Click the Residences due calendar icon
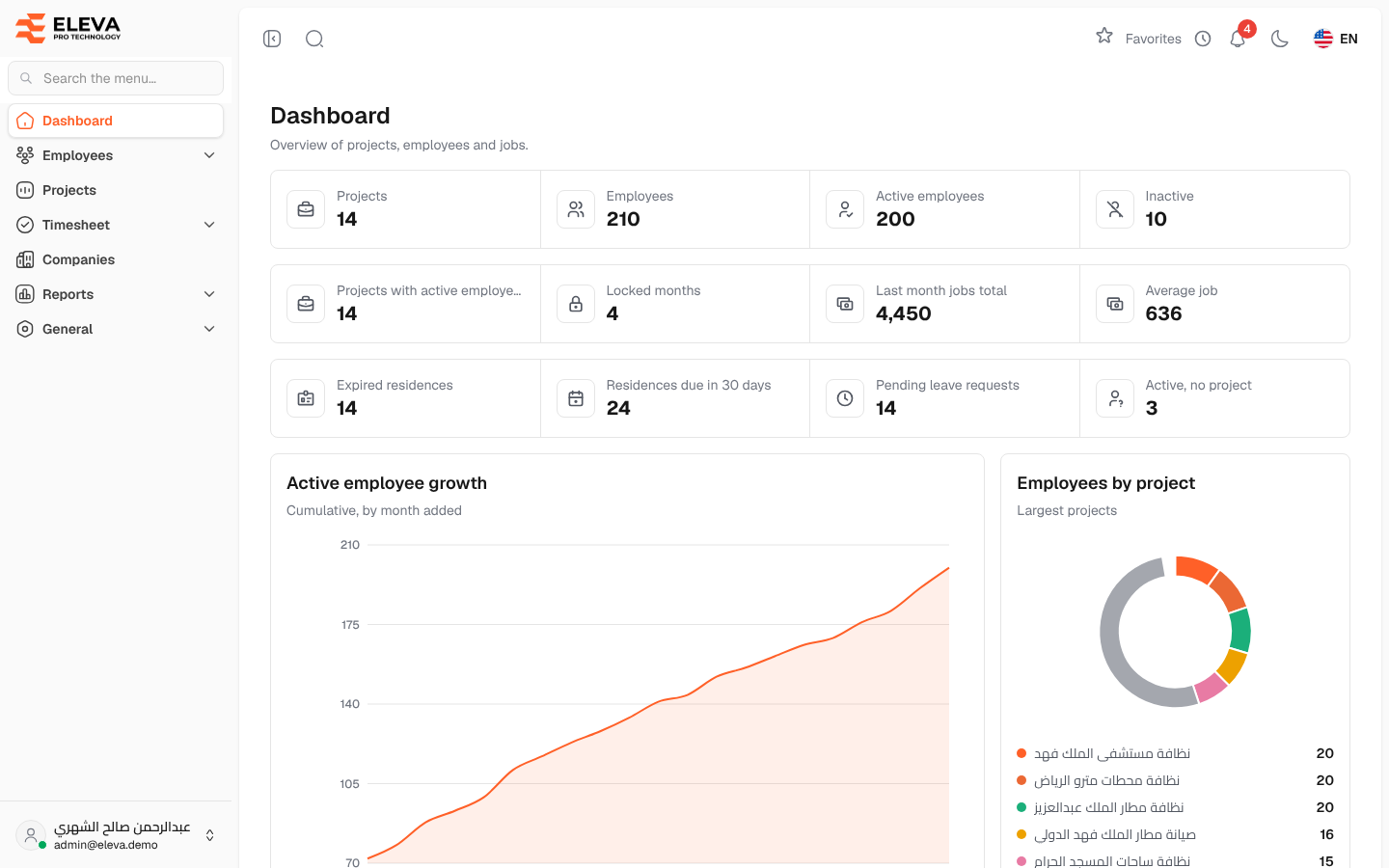Viewport: 1389px width, 868px height. pyautogui.click(x=576, y=398)
